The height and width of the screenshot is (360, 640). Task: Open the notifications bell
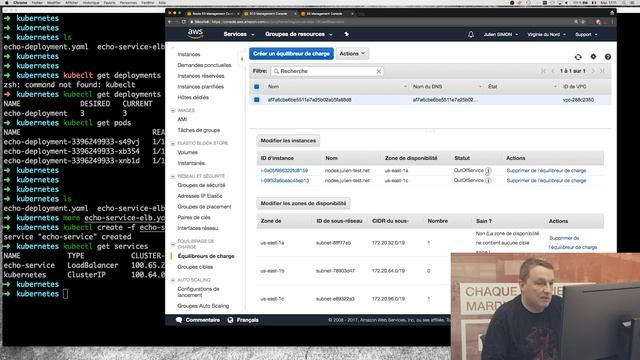pos(471,34)
